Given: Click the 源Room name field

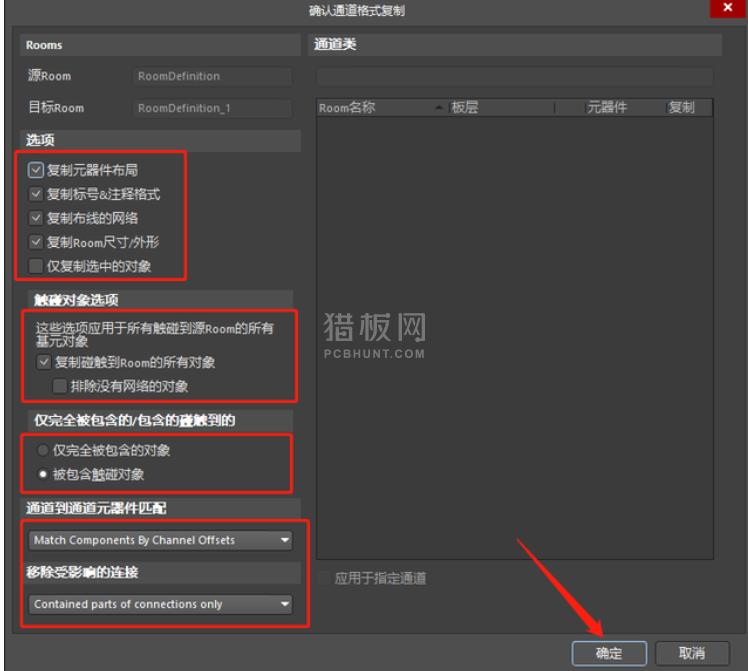Looking at the screenshot, I should pyautogui.click(x=212, y=76).
